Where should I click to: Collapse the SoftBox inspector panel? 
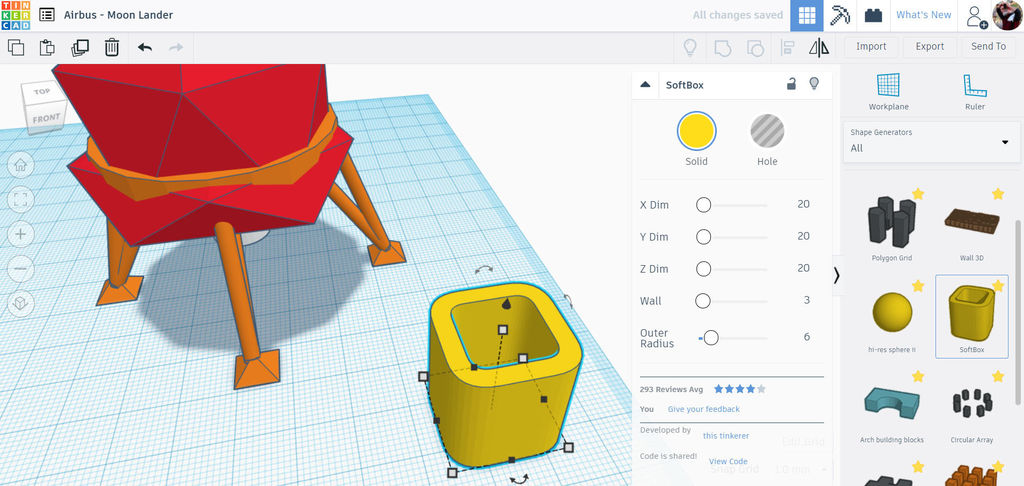point(645,84)
